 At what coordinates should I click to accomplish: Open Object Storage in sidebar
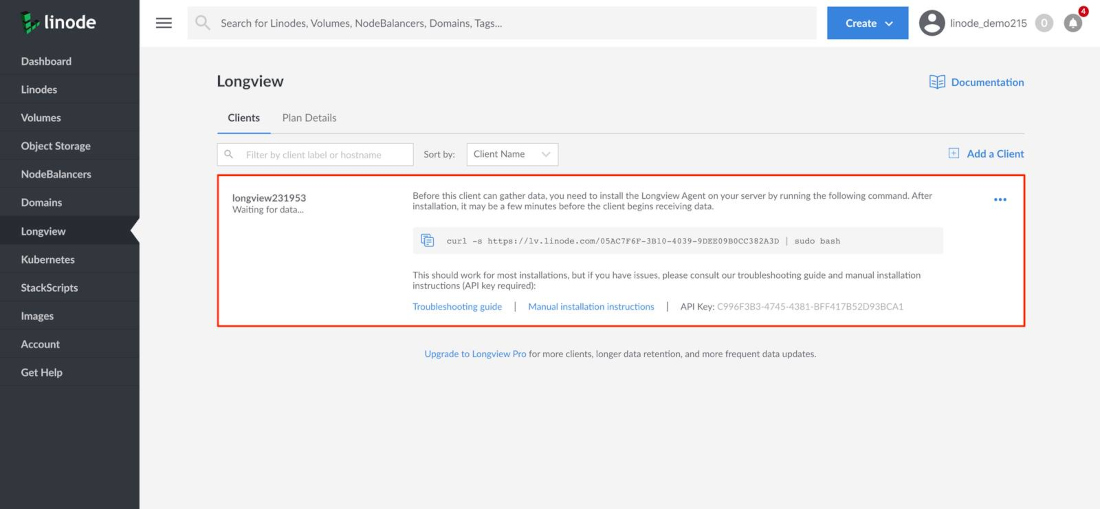[69, 146]
